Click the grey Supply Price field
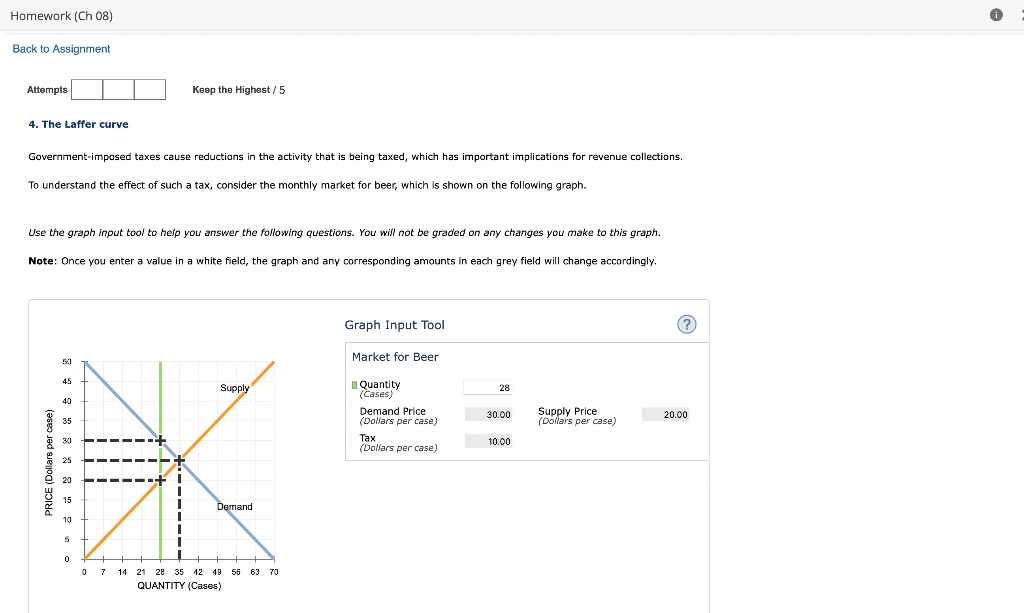The width and height of the screenshot is (1024, 613). click(x=665, y=414)
